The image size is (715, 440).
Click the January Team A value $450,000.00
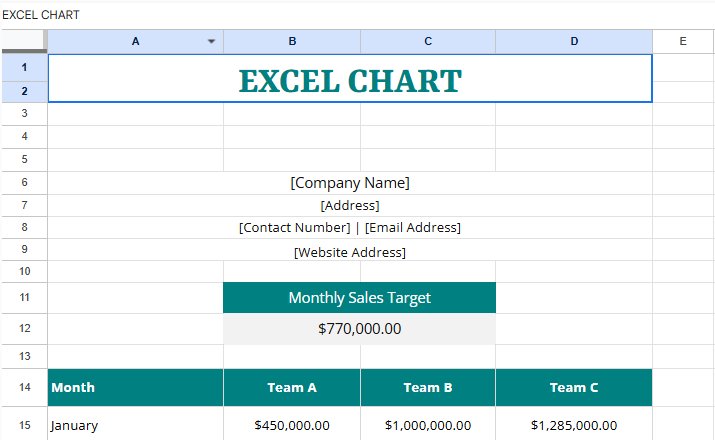point(292,425)
